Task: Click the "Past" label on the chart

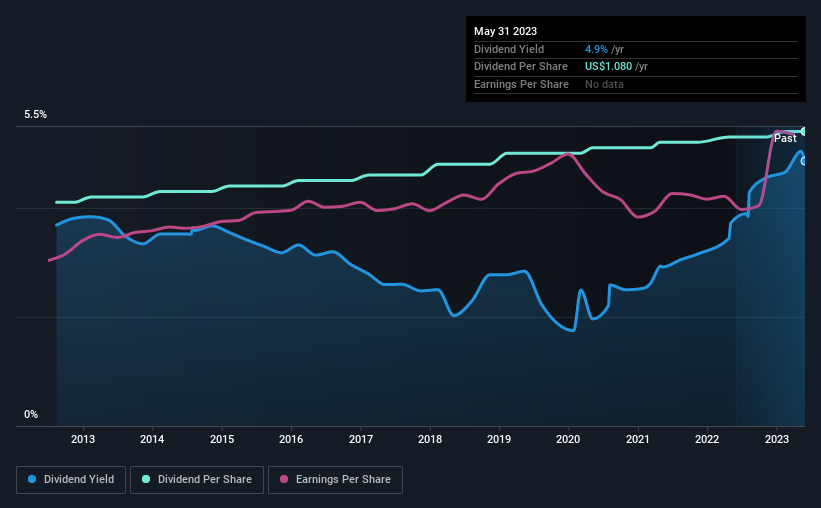Action: pyautogui.click(x=785, y=139)
